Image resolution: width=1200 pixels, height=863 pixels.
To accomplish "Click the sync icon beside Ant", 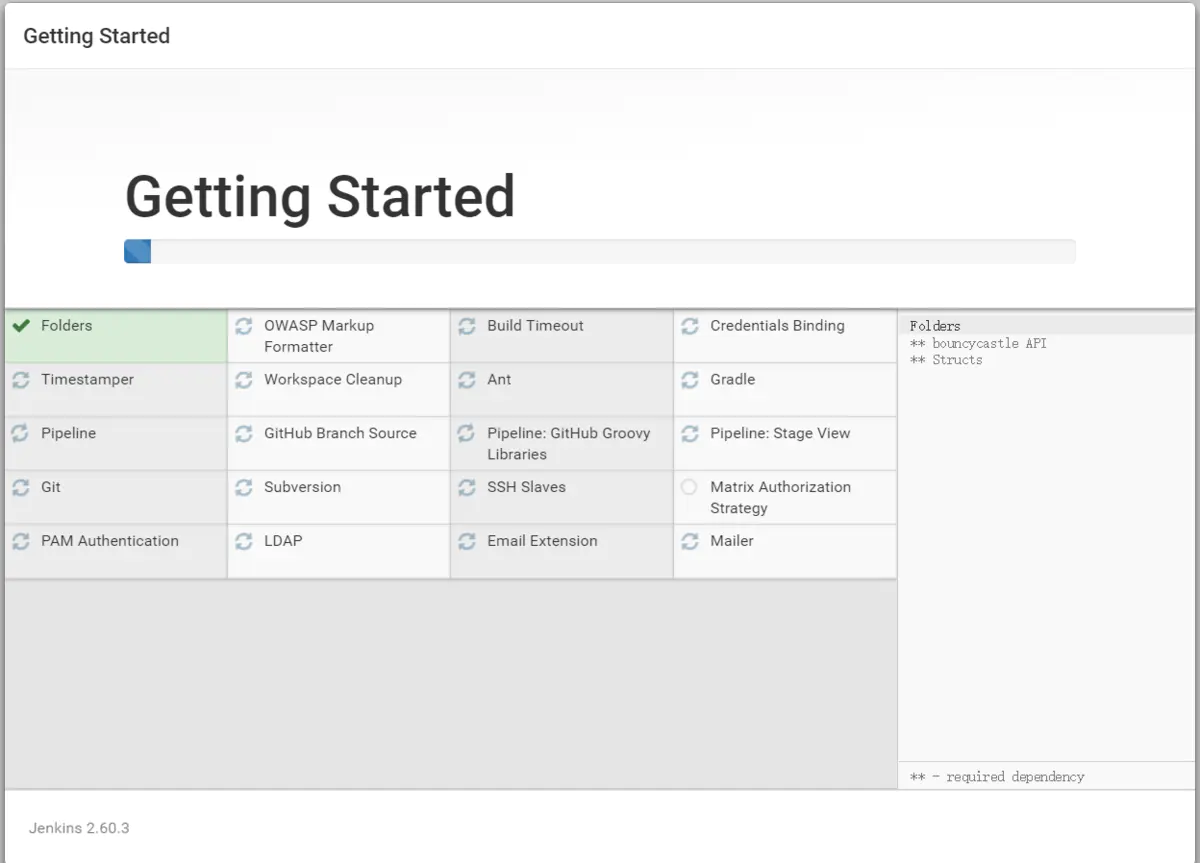I will point(467,380).
